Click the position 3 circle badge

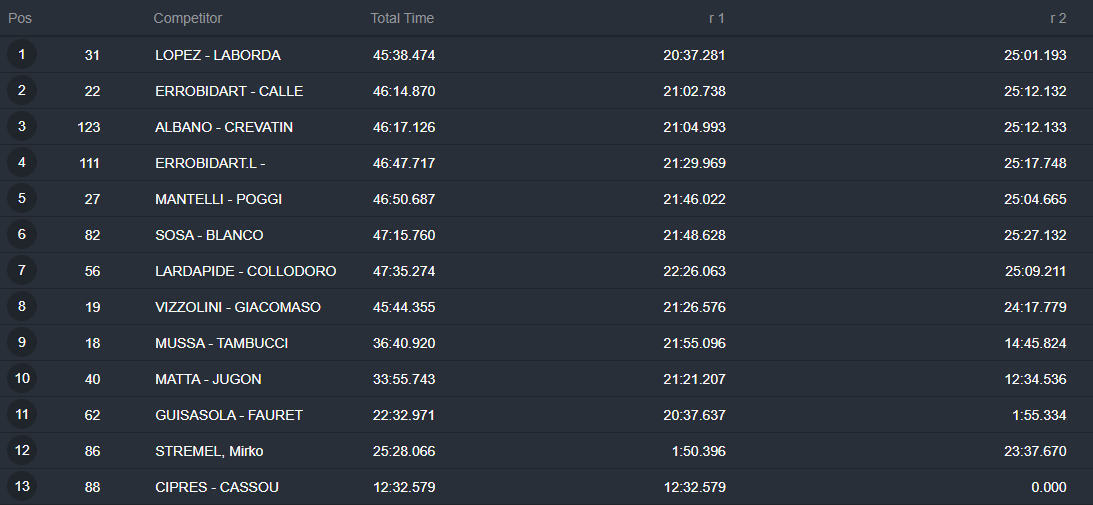click(22, 126)
